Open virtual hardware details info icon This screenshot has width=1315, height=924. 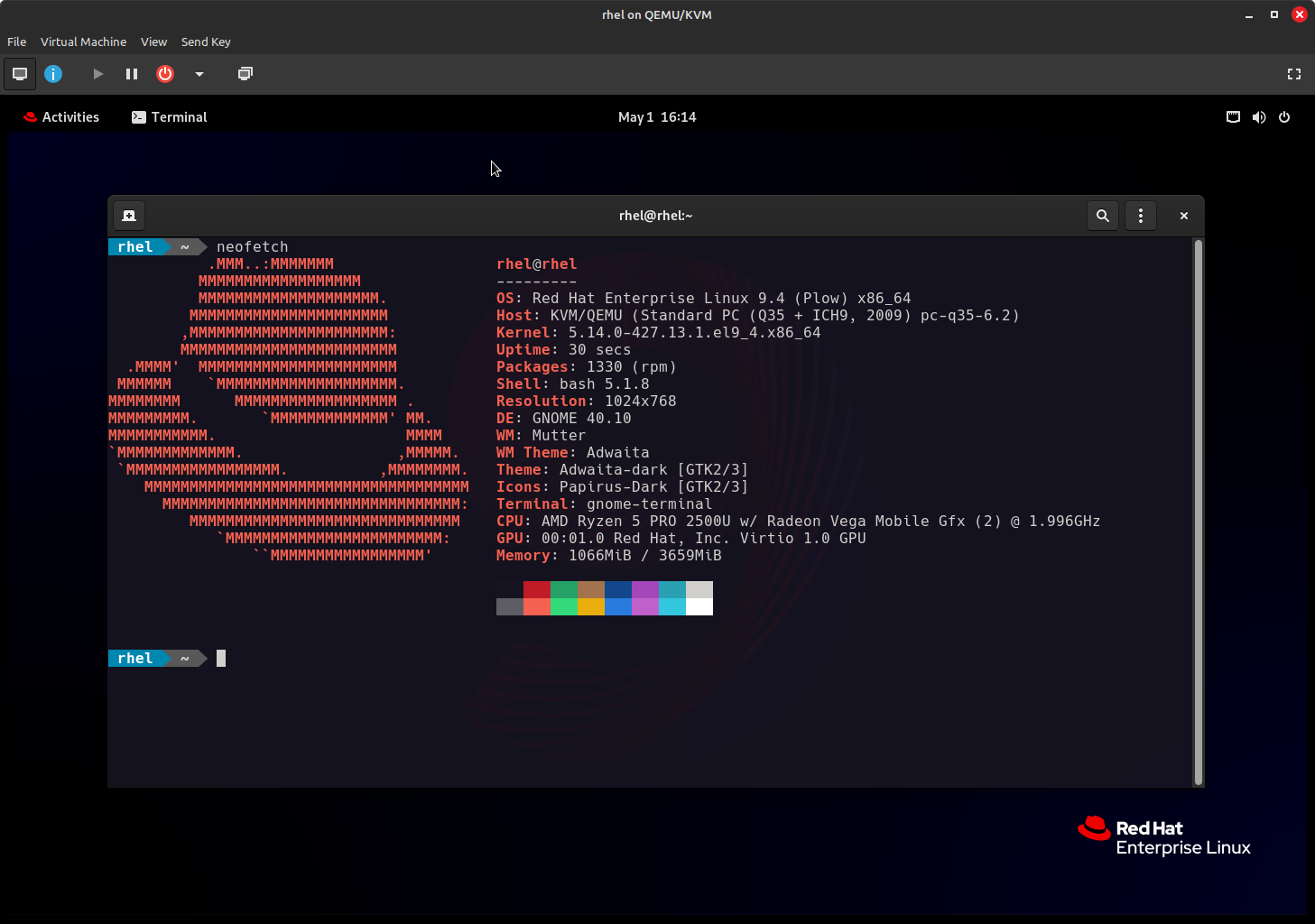coord(53,74)
